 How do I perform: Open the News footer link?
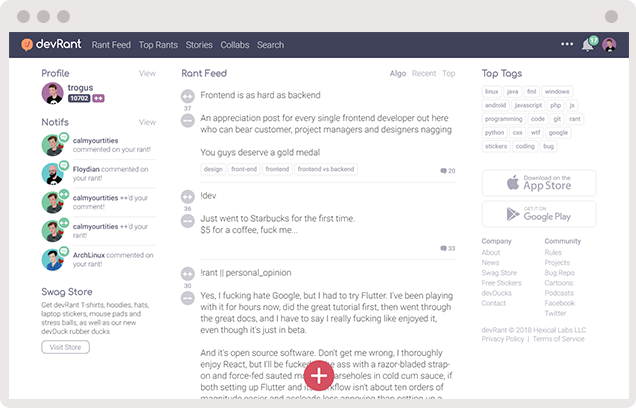coord(490,262)
